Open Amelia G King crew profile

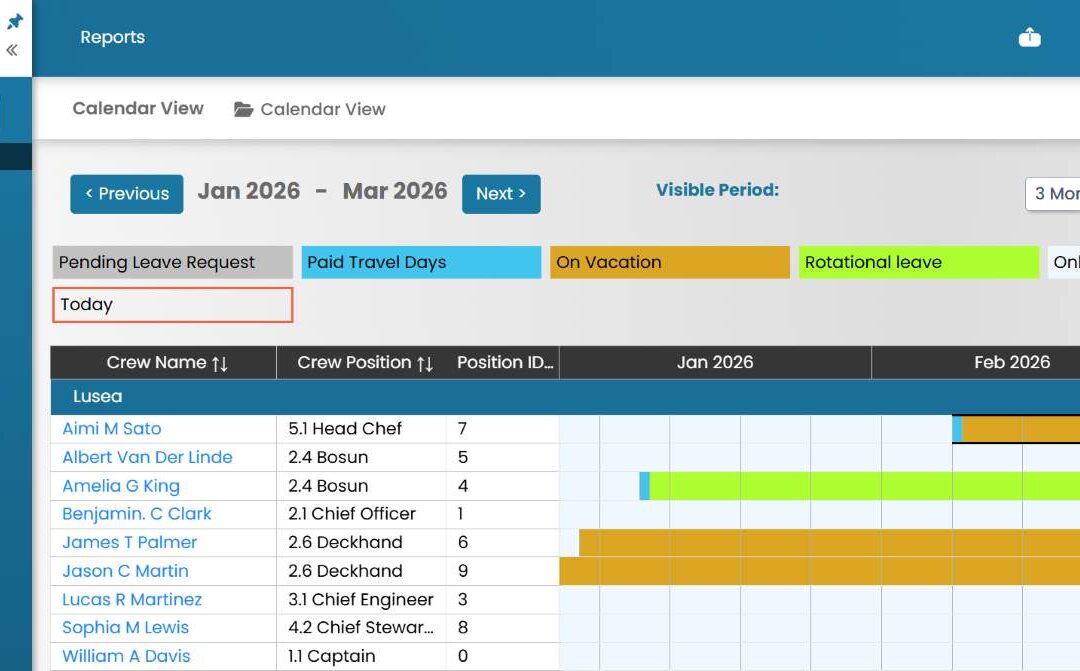[x=121, y=486]
